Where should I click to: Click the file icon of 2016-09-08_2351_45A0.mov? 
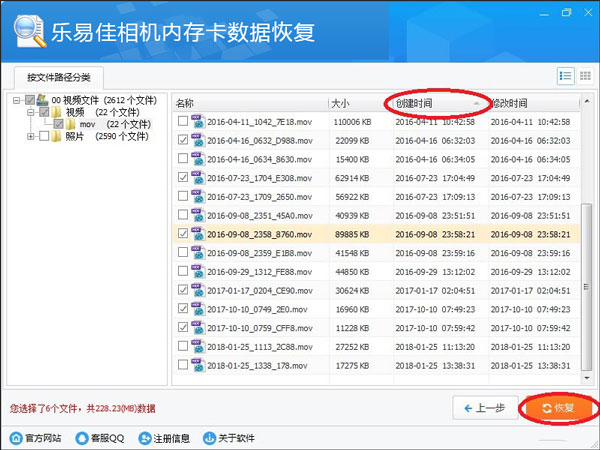click(x=198, y=215)
